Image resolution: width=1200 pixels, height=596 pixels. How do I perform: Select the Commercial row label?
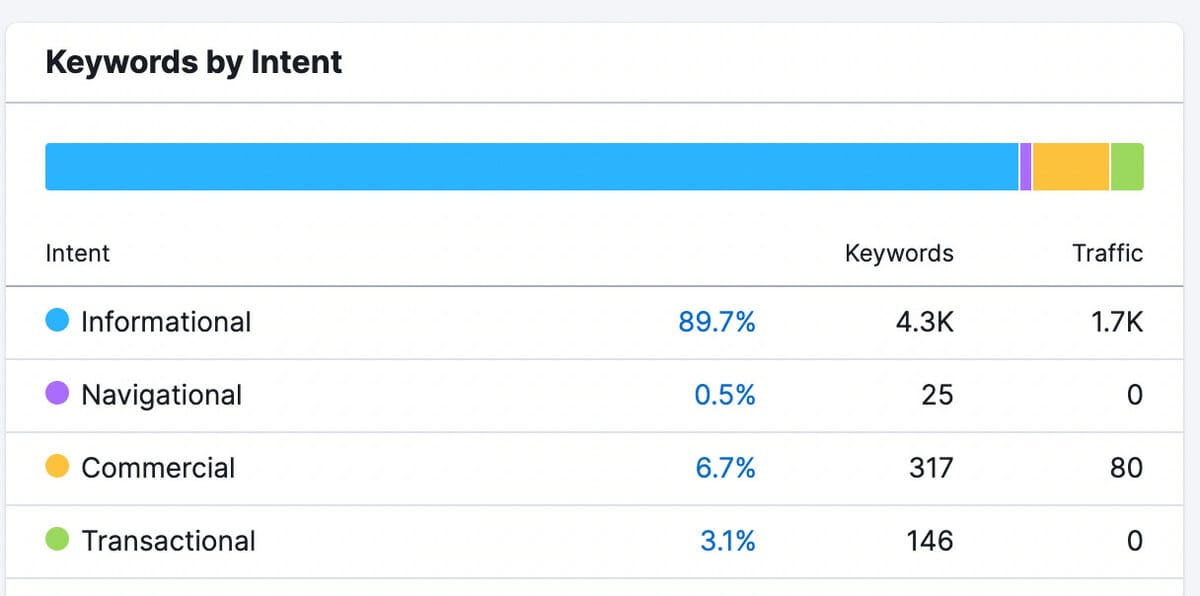[x=158, y=468]
